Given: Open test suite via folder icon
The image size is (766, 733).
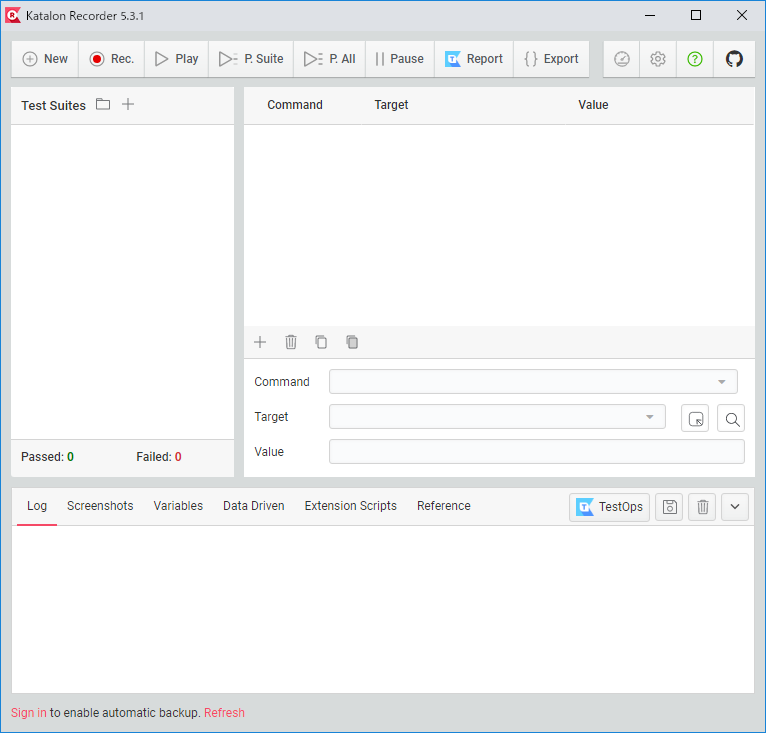Looking at the screenshot, I should 103,104.
